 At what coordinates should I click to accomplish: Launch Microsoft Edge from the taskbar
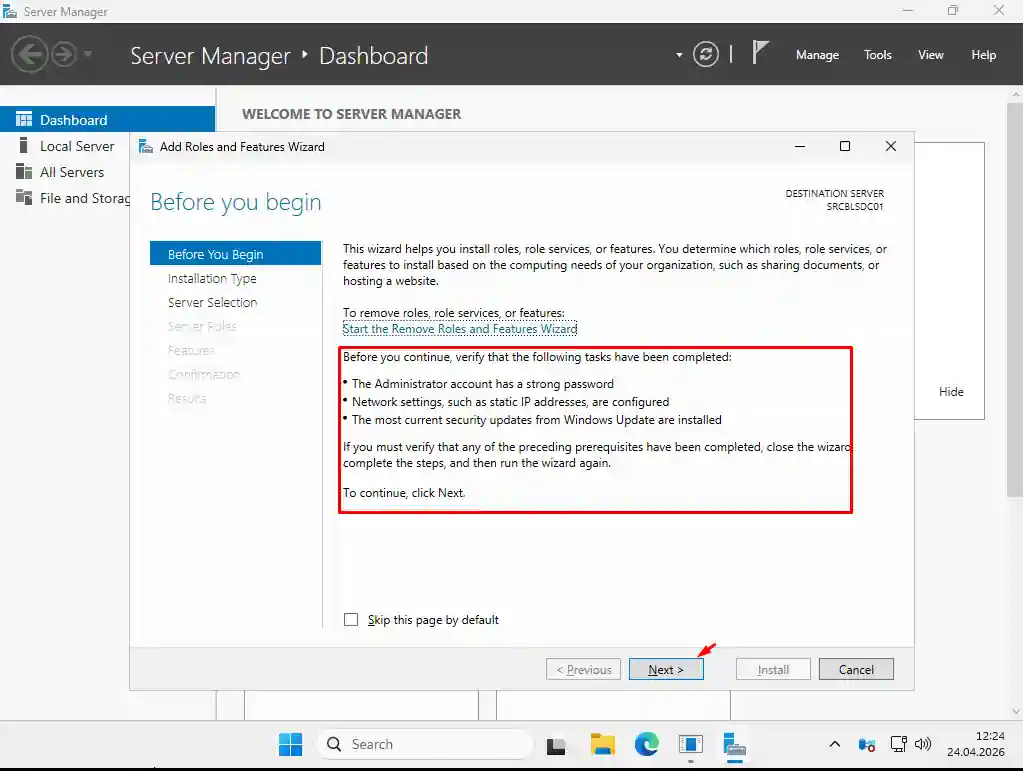pyautogui.click(x=647, y=744)
